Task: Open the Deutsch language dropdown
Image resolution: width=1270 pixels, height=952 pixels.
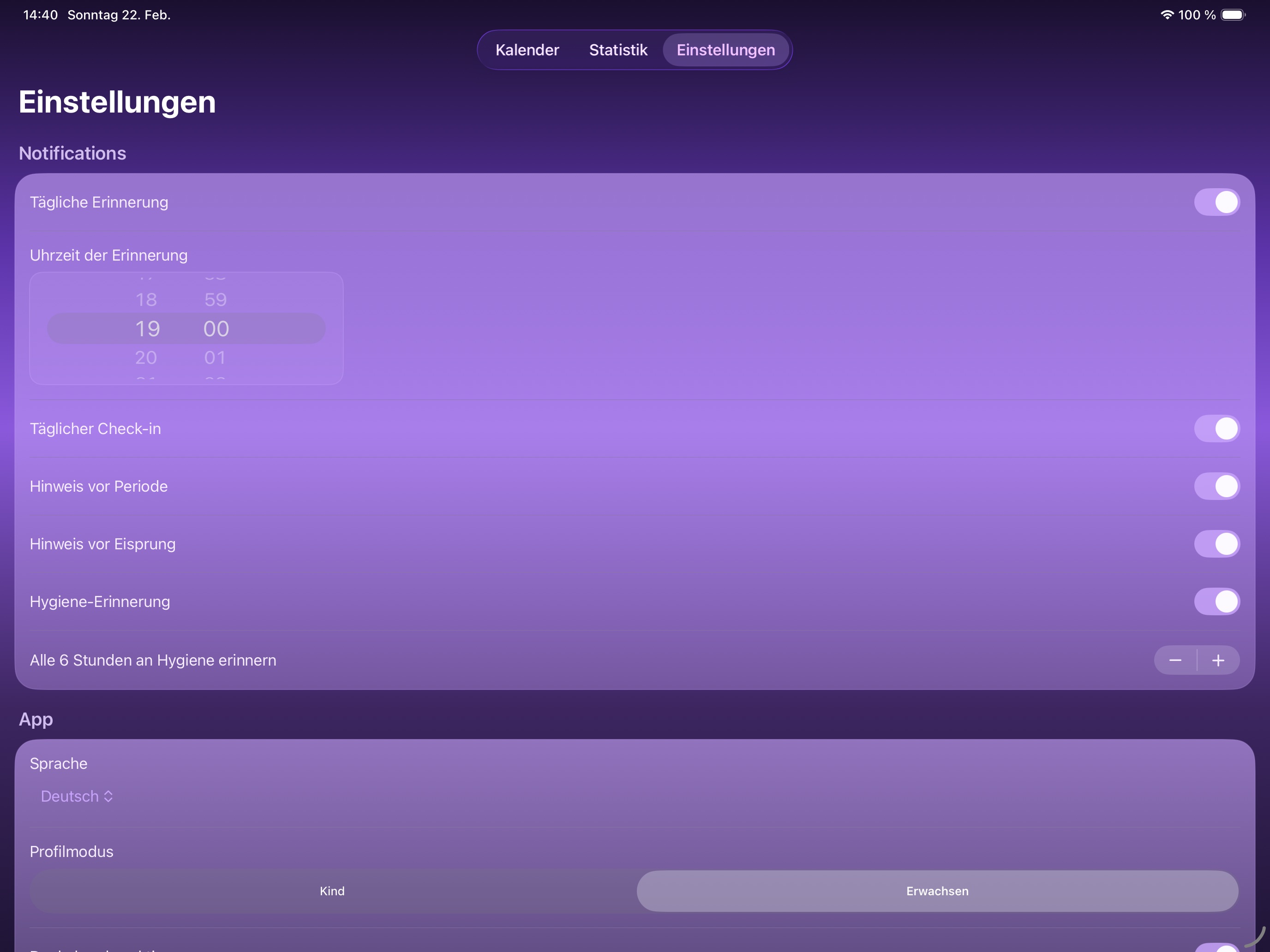Action: point(76,796)
